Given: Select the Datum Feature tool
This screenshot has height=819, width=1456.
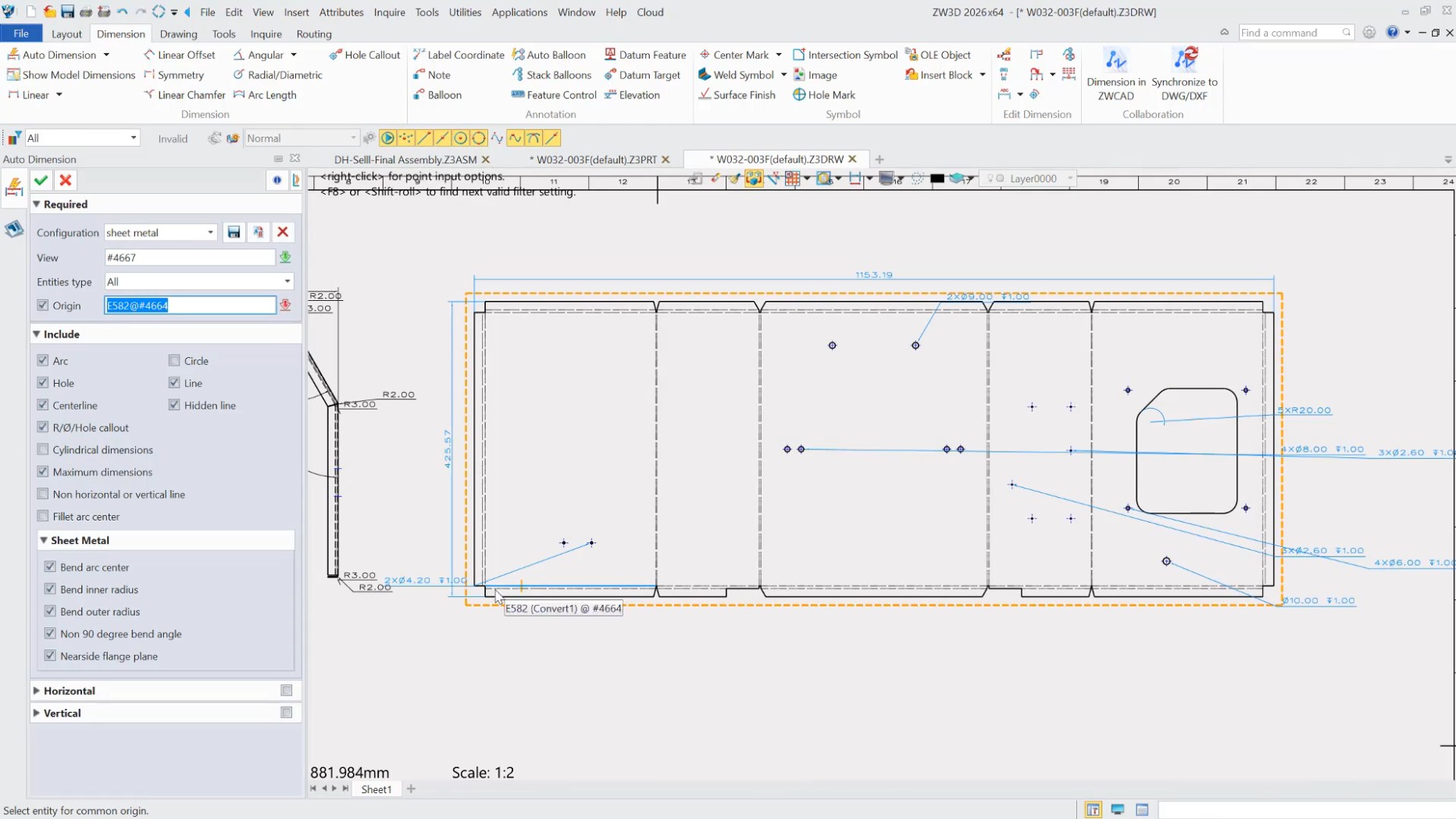Looking at the screenshot, I should click(645, 55).
